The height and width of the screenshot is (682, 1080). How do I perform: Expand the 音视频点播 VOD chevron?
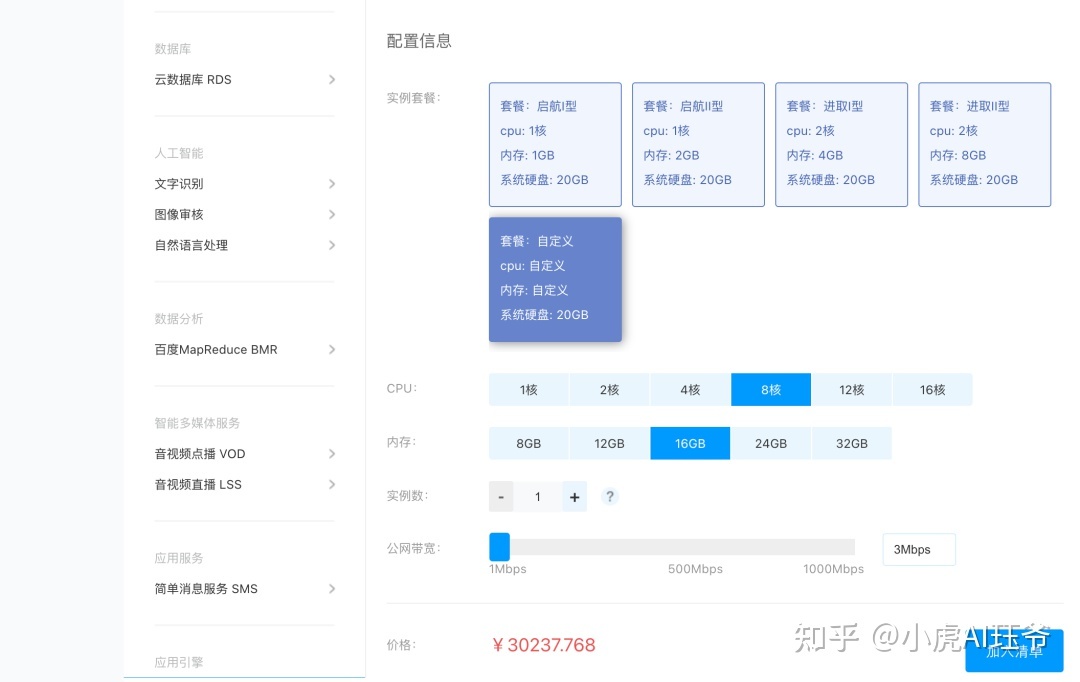332,453
